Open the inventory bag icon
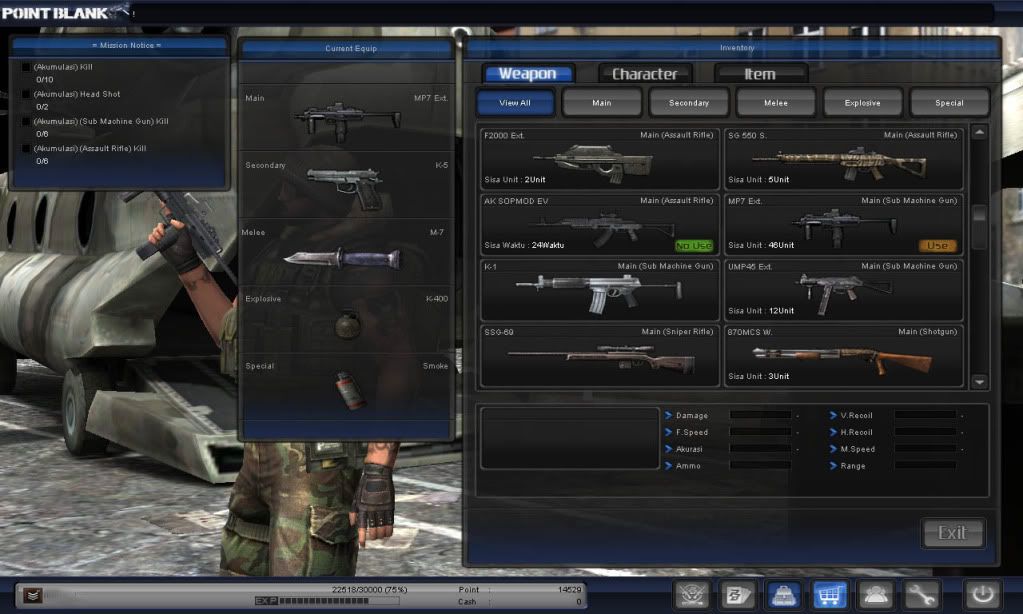This screenshot has width=1023, height=614. coord(784,594)
